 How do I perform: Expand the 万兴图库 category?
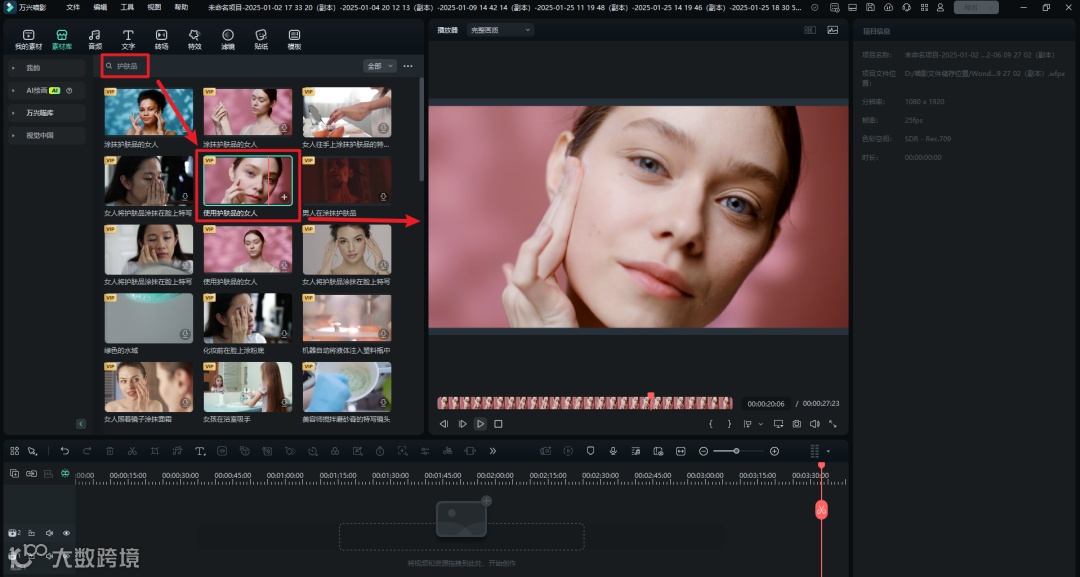tap(45, 113)
